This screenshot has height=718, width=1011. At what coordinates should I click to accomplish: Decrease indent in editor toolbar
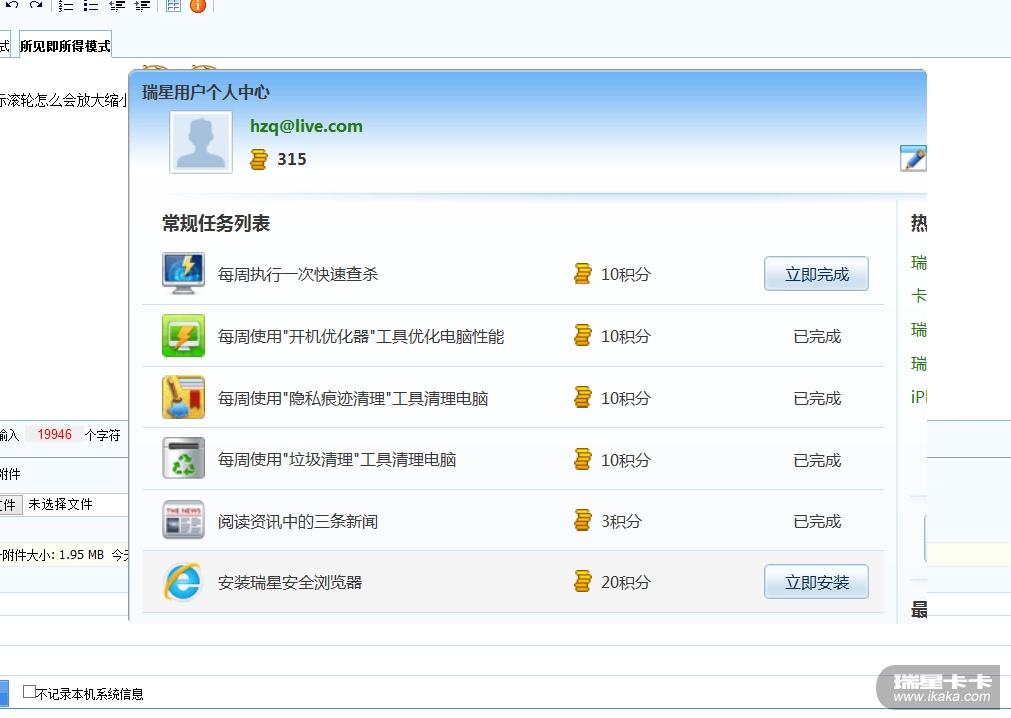[x=117, y=6]
